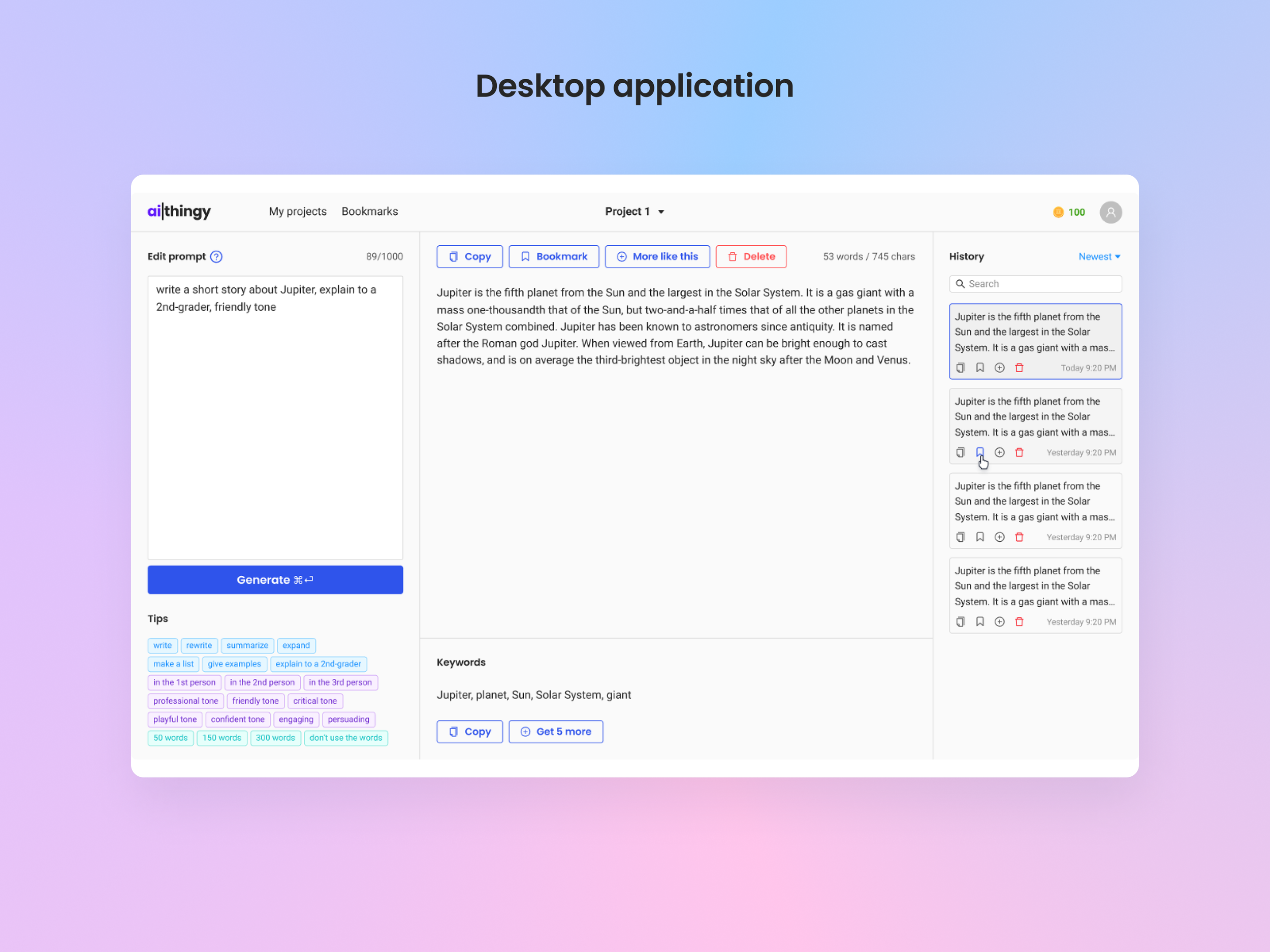Add the 'summarize' tip tag
Screen dimensions: 1270x952
click(x=247, y=645)
